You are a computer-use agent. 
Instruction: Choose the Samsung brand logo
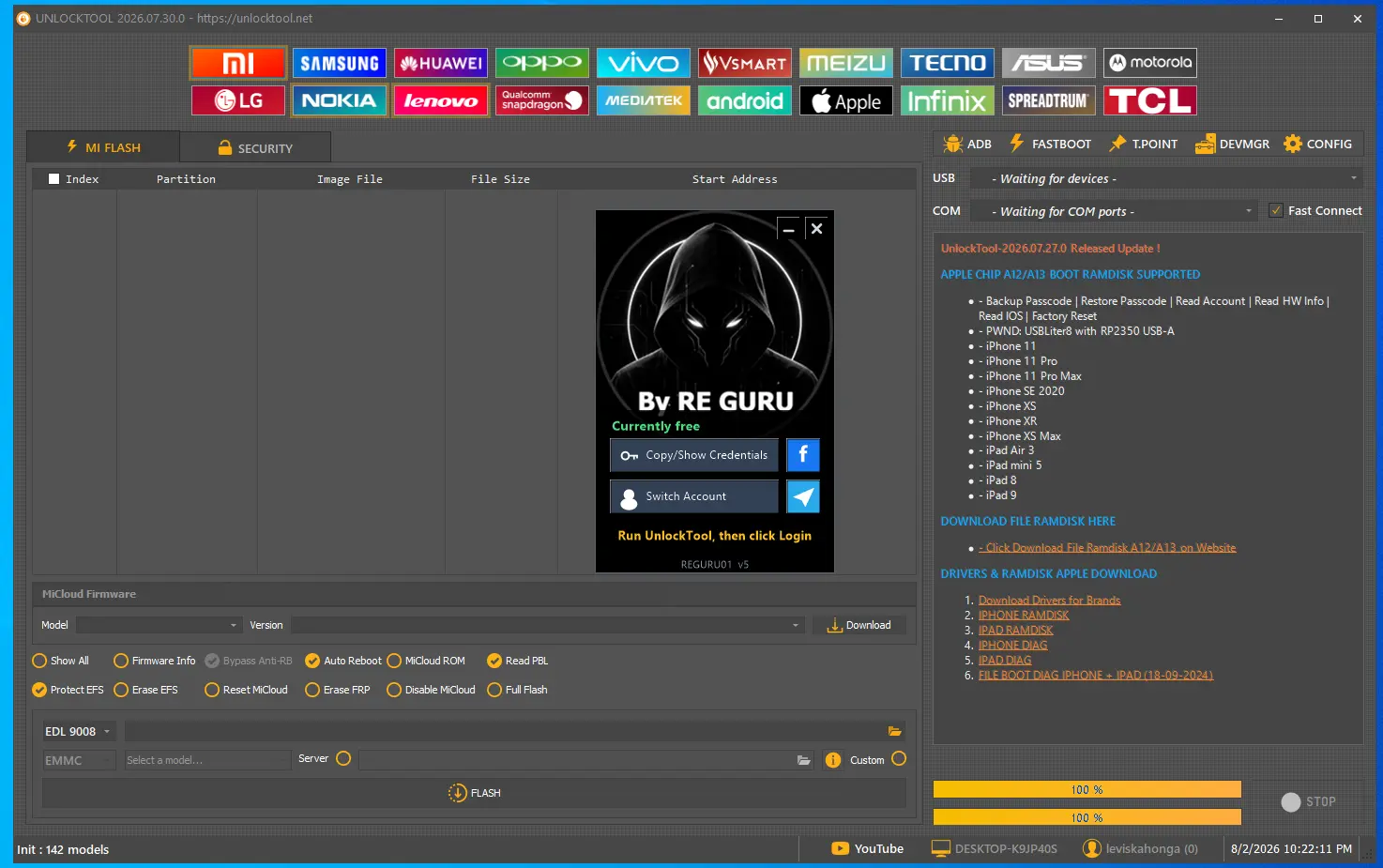pyautogui.click(x=340, y=63)
